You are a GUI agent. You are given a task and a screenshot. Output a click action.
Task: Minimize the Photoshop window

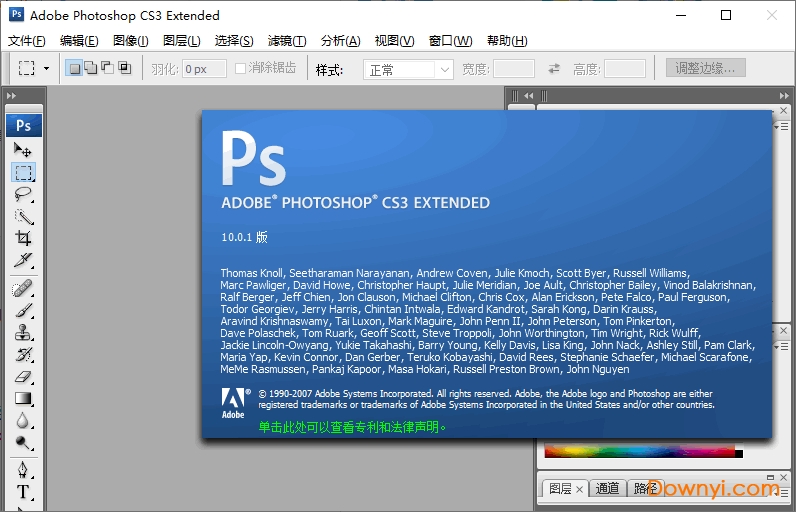coord(681,15)
